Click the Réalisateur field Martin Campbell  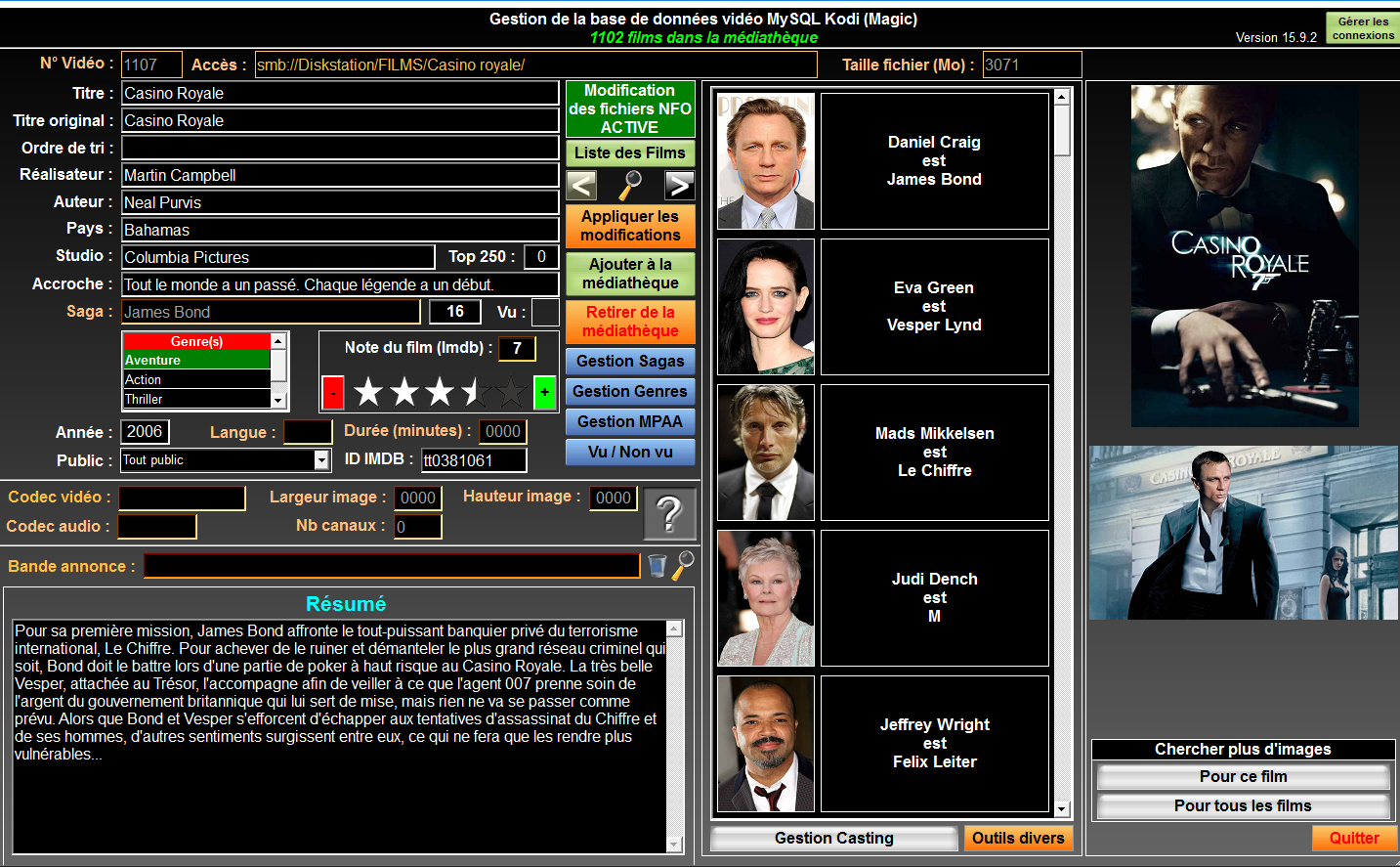[340, 175]
